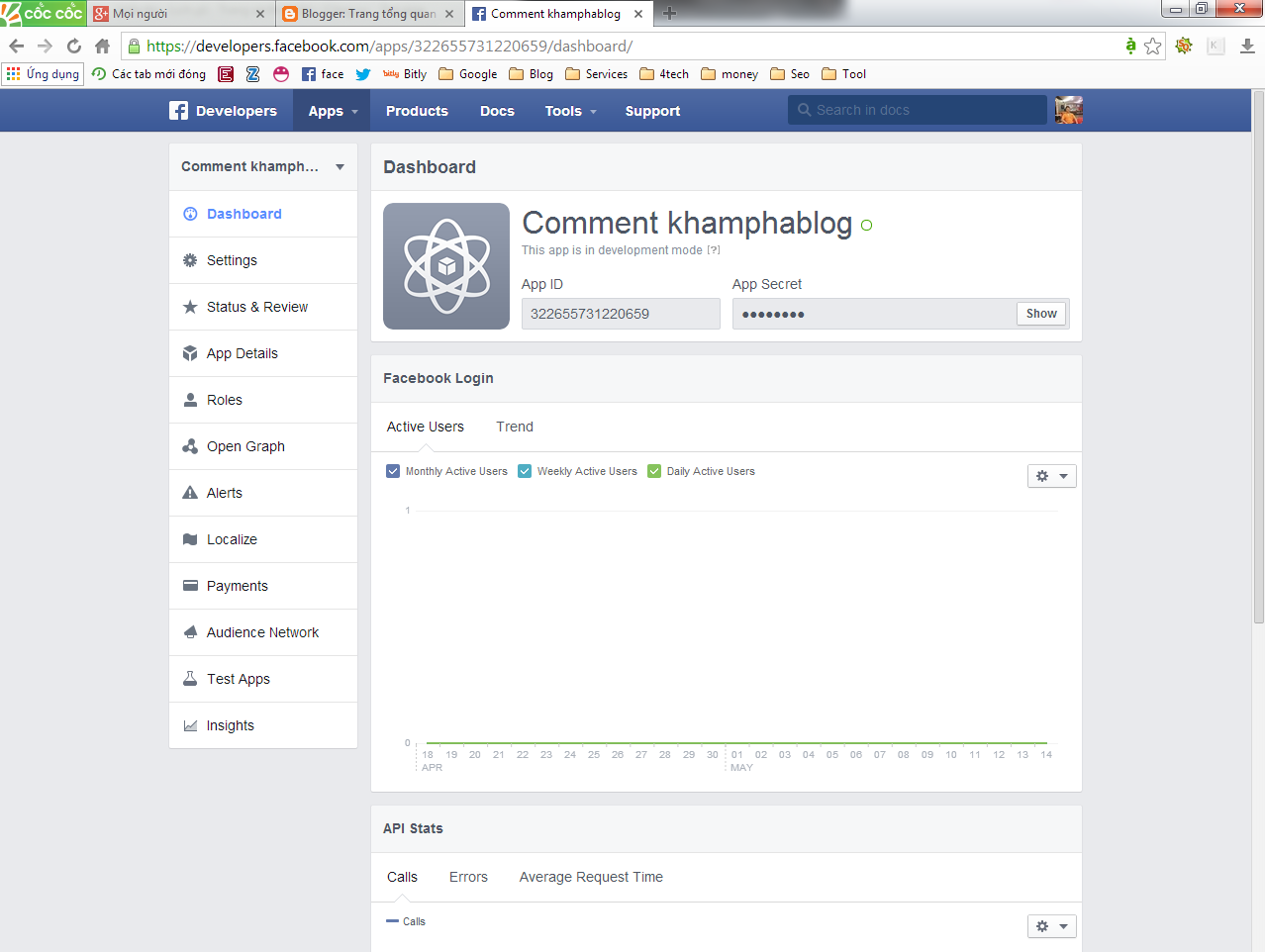Viewport: 1265px width, 952px height.
Task: Click the page vertical scrollbar
Action: (x=1258, y=356)
